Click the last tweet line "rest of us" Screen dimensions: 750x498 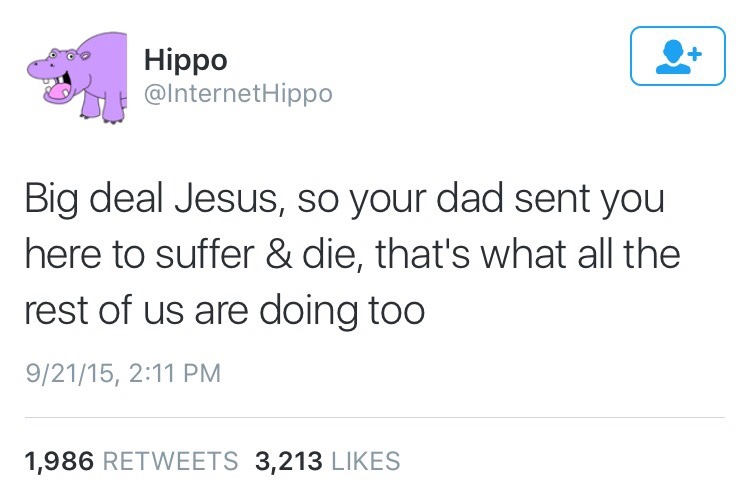224,309
